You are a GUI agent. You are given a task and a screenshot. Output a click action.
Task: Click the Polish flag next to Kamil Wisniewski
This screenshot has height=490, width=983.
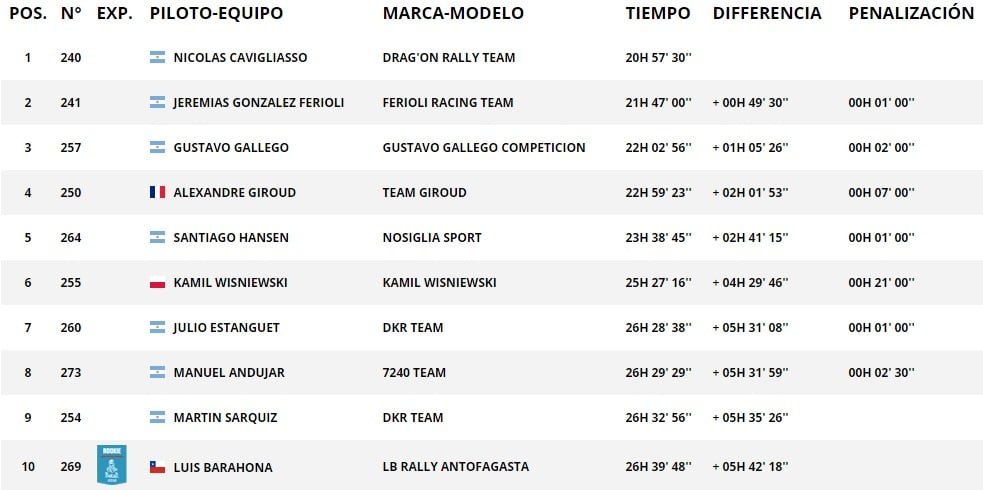[x=157, y=283]
